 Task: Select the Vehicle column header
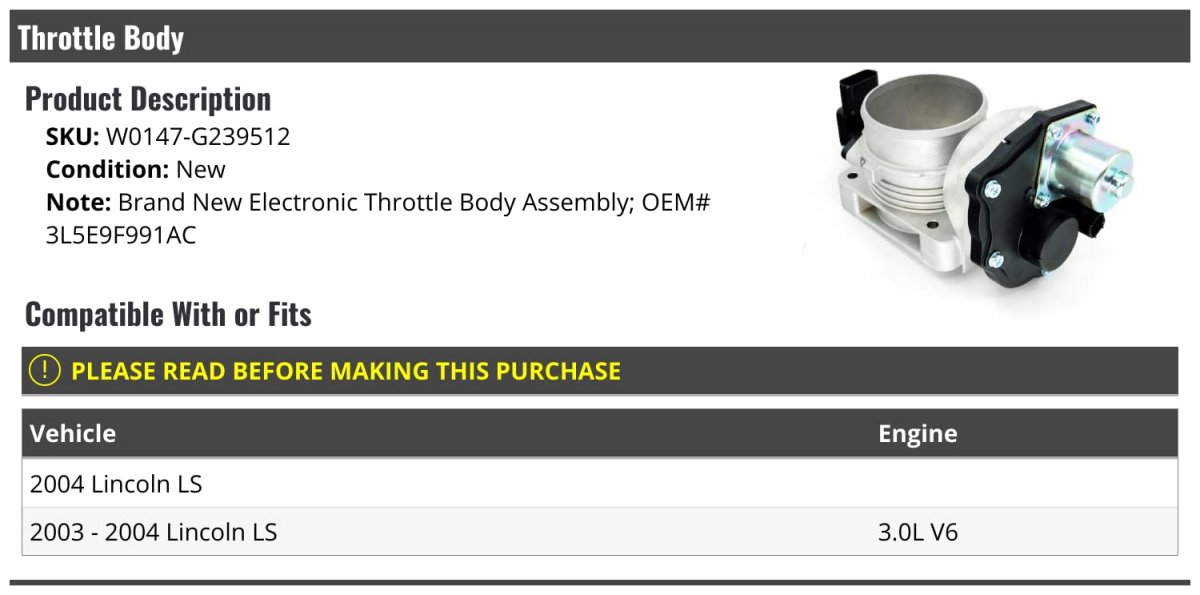pos(73,434)
